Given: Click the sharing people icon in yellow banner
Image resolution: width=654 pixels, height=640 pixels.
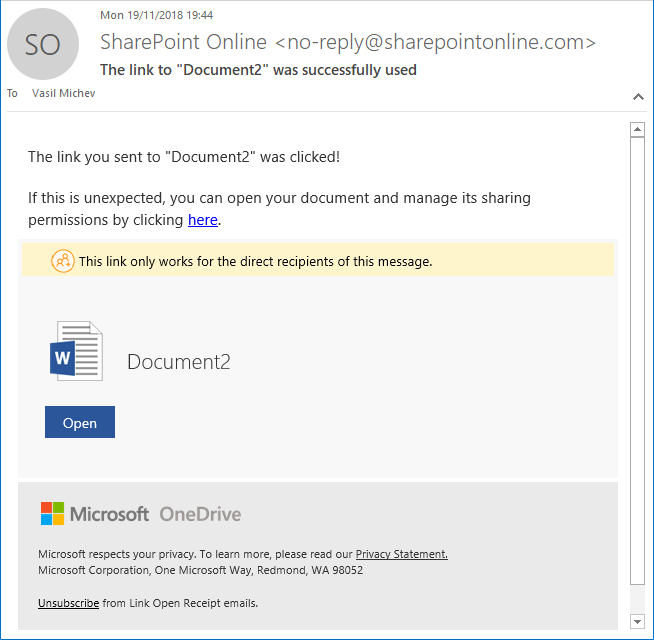Looking at the screenshot, I should pyautogui.click(x=63, y=261).
